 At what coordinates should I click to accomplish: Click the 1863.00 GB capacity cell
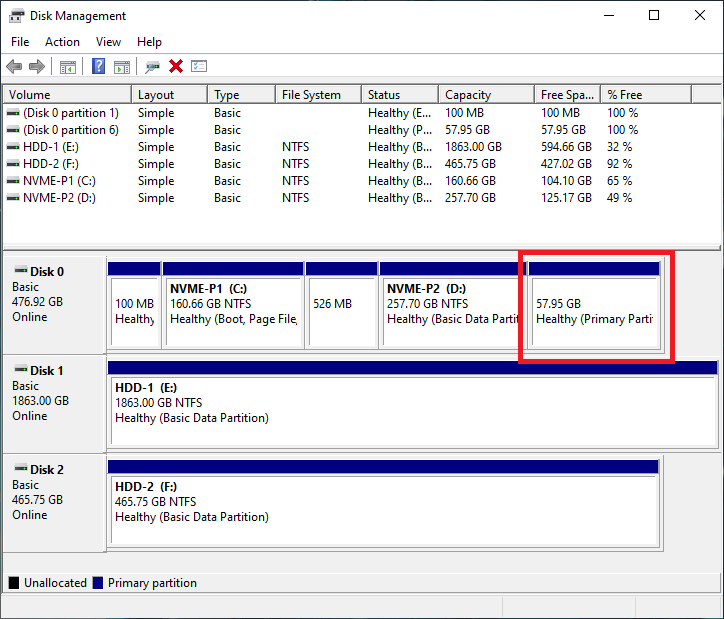click(x=473, y=147)
